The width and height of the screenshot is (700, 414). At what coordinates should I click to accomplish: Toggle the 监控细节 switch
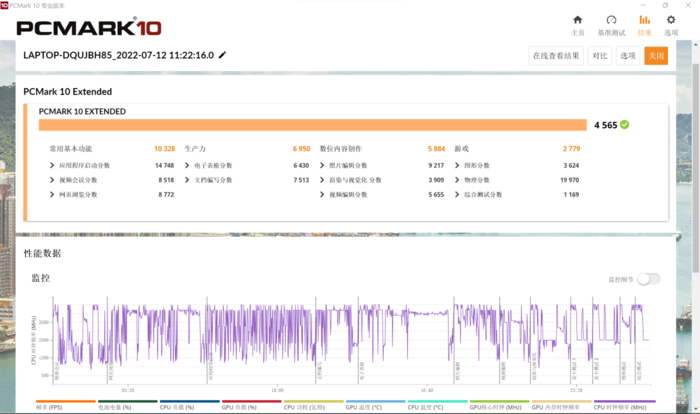[648, 279]
